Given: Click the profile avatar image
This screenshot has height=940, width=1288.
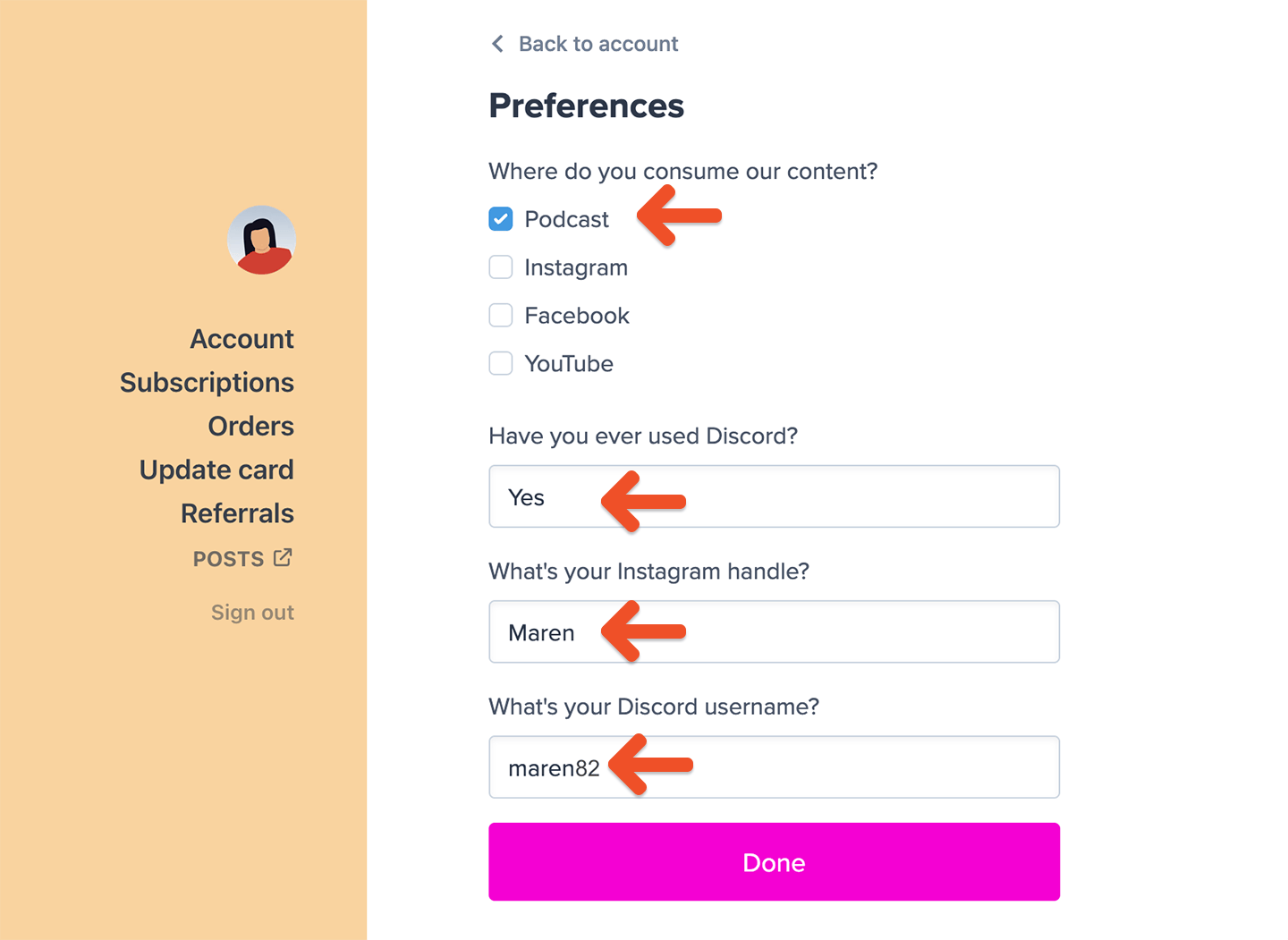Looking at the screenshot, I should pyautogui.click(x=261, y=240).
